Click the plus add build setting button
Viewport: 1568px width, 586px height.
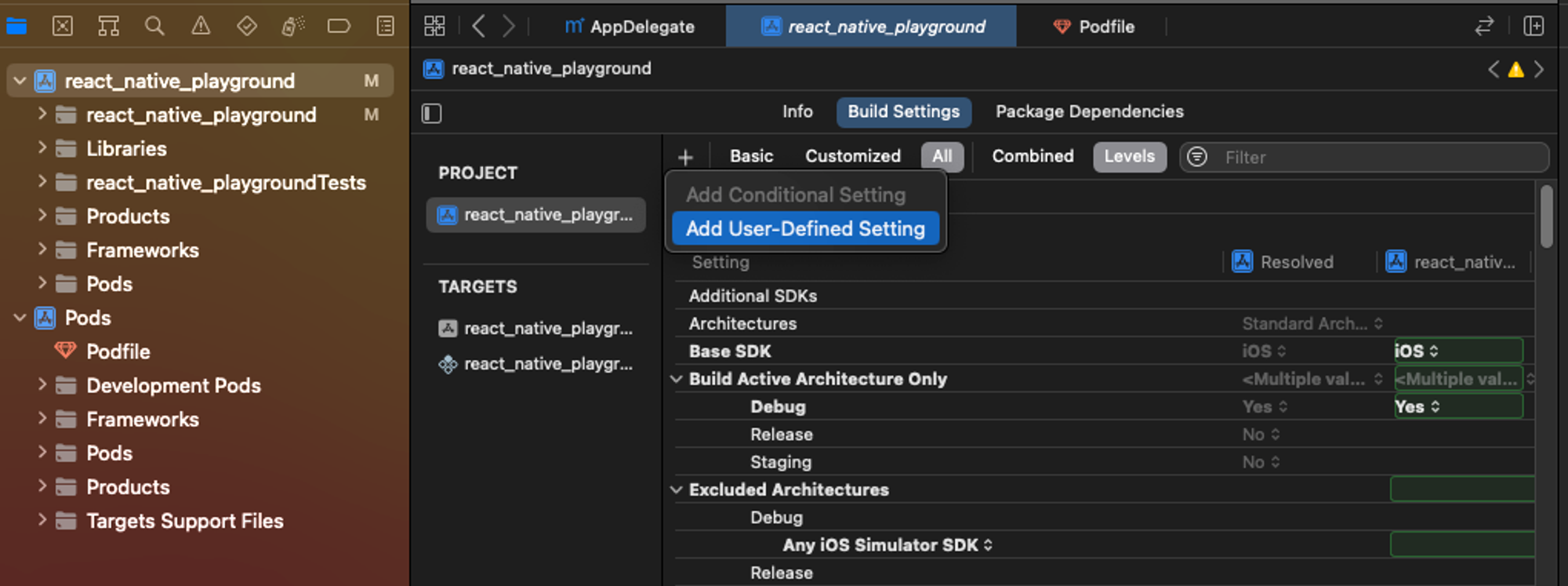[x=685, y=158]
